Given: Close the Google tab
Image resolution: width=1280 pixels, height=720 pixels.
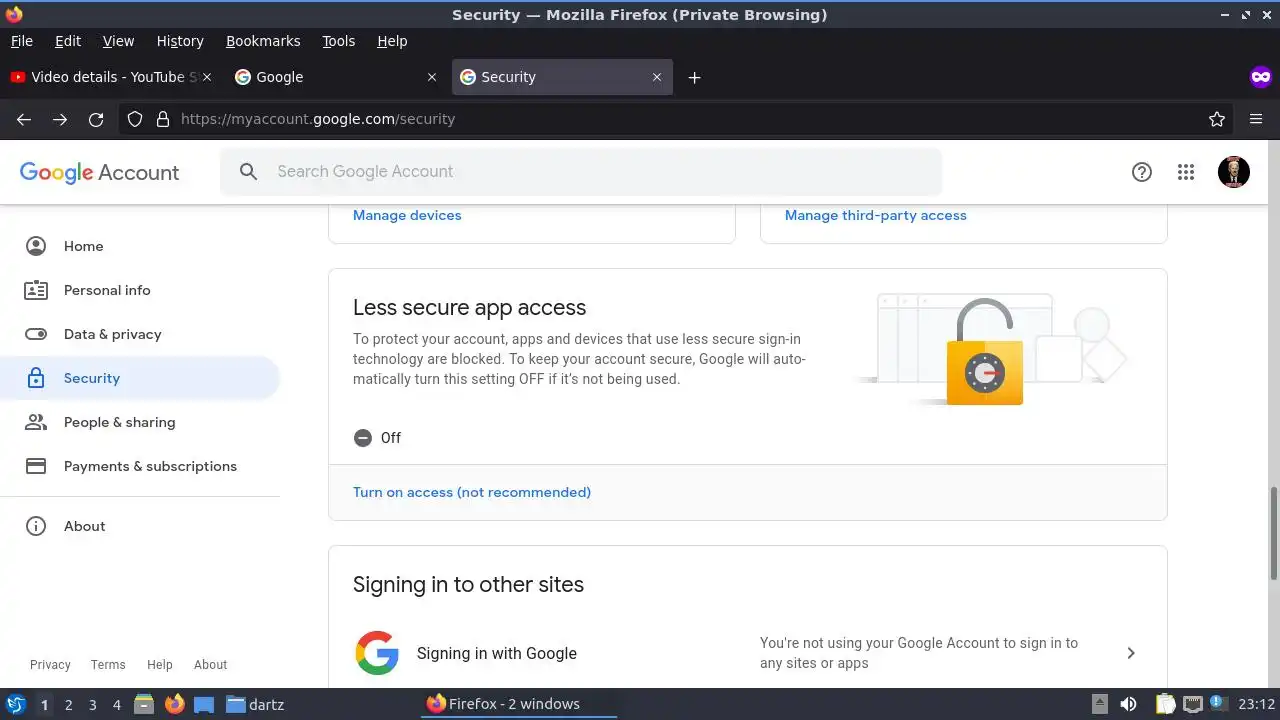Looking at the screenshot, I should (432, 77).
